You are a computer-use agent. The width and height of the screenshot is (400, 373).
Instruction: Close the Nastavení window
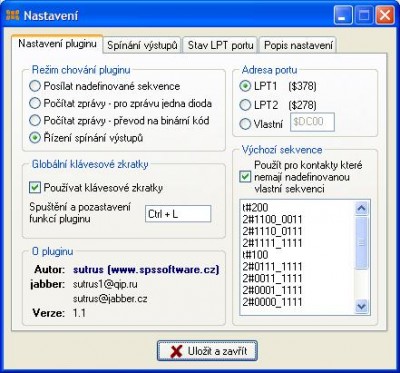(x=385, y=16)
